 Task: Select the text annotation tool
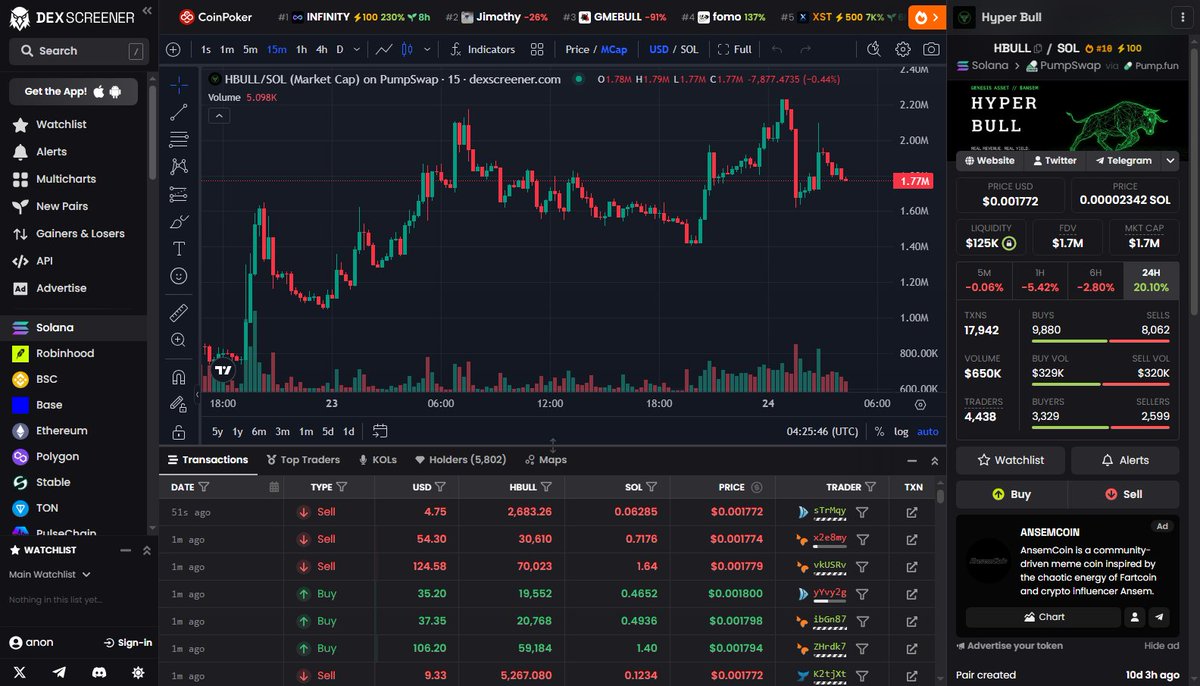point(179,248)
